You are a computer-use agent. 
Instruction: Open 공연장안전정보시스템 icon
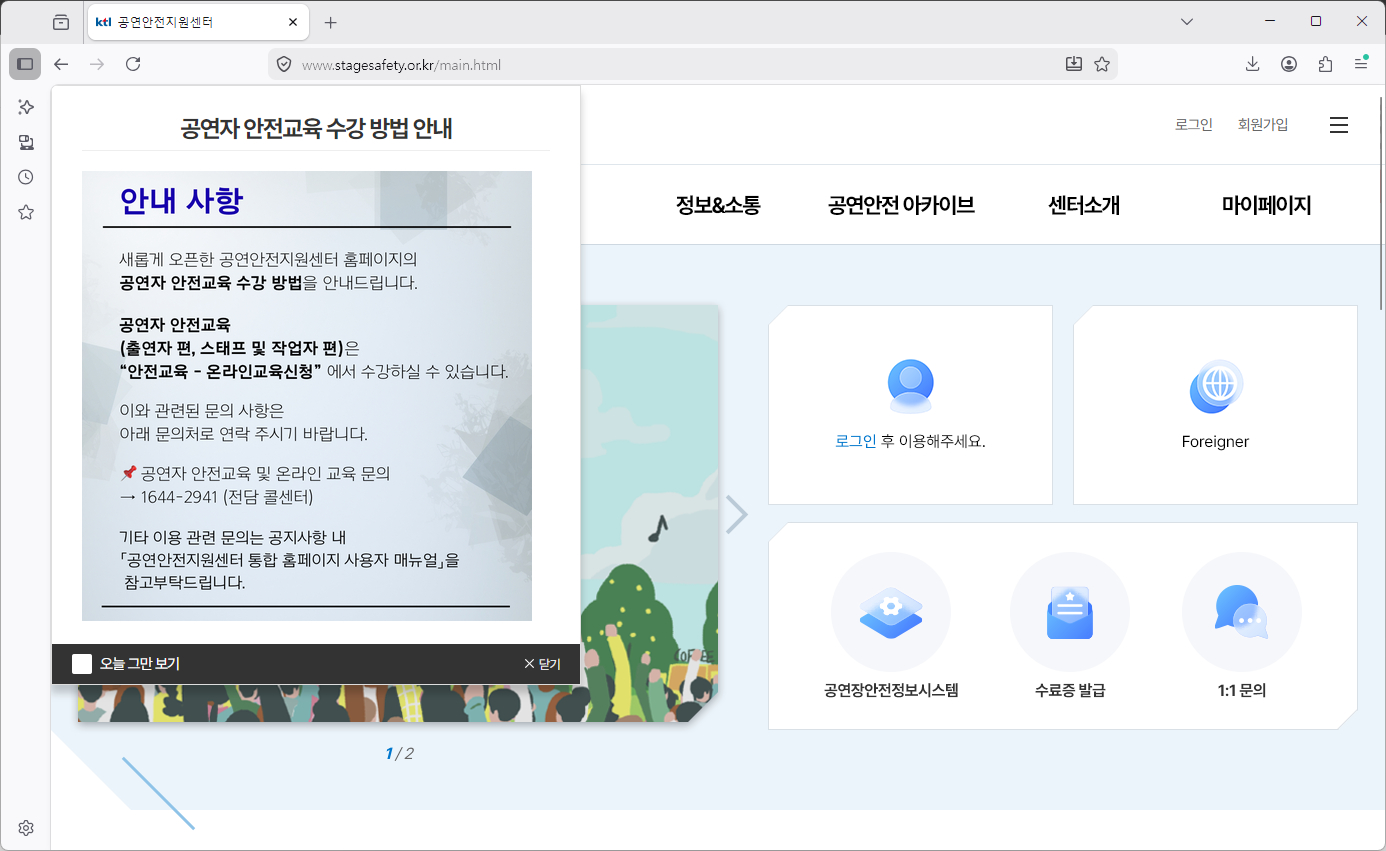tap(891, 612)
